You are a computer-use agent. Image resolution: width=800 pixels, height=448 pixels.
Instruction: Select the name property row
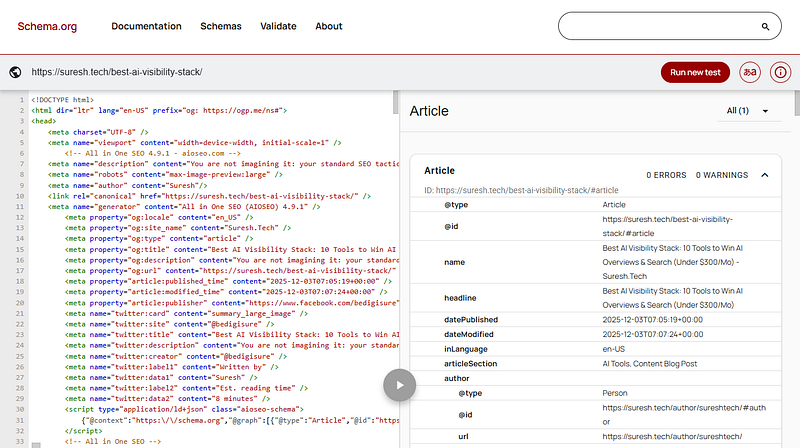pos(595,262)
